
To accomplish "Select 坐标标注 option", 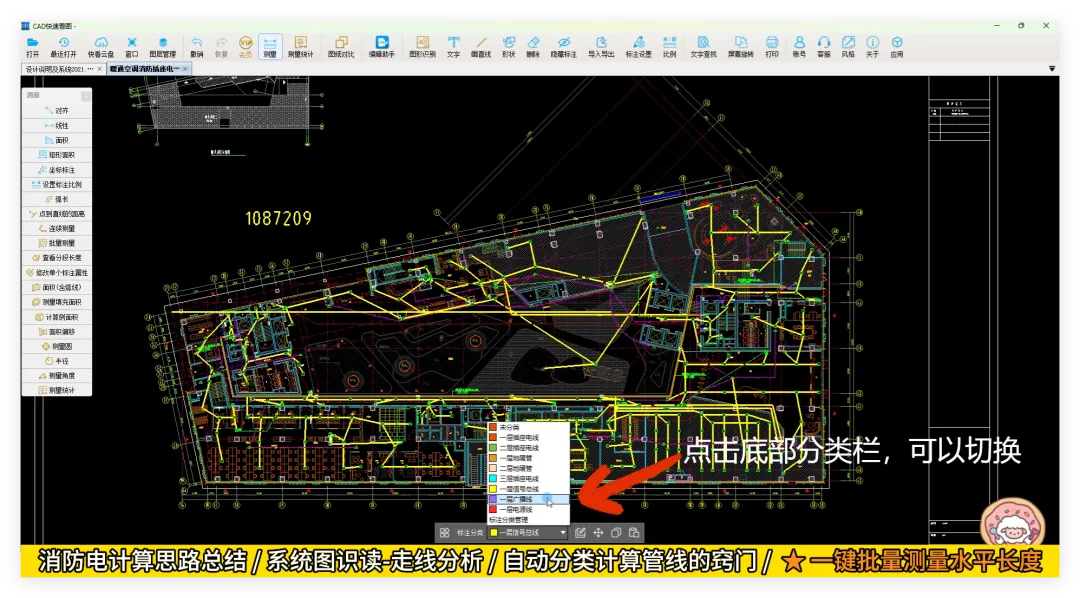I will pos(56,169).
